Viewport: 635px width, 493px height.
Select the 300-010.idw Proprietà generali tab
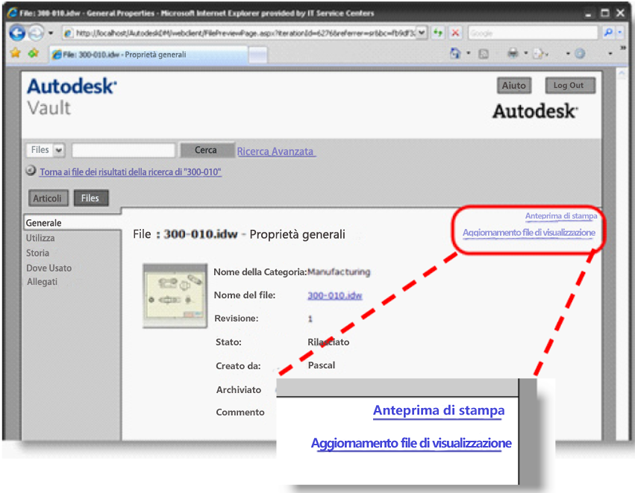(149, 55)
